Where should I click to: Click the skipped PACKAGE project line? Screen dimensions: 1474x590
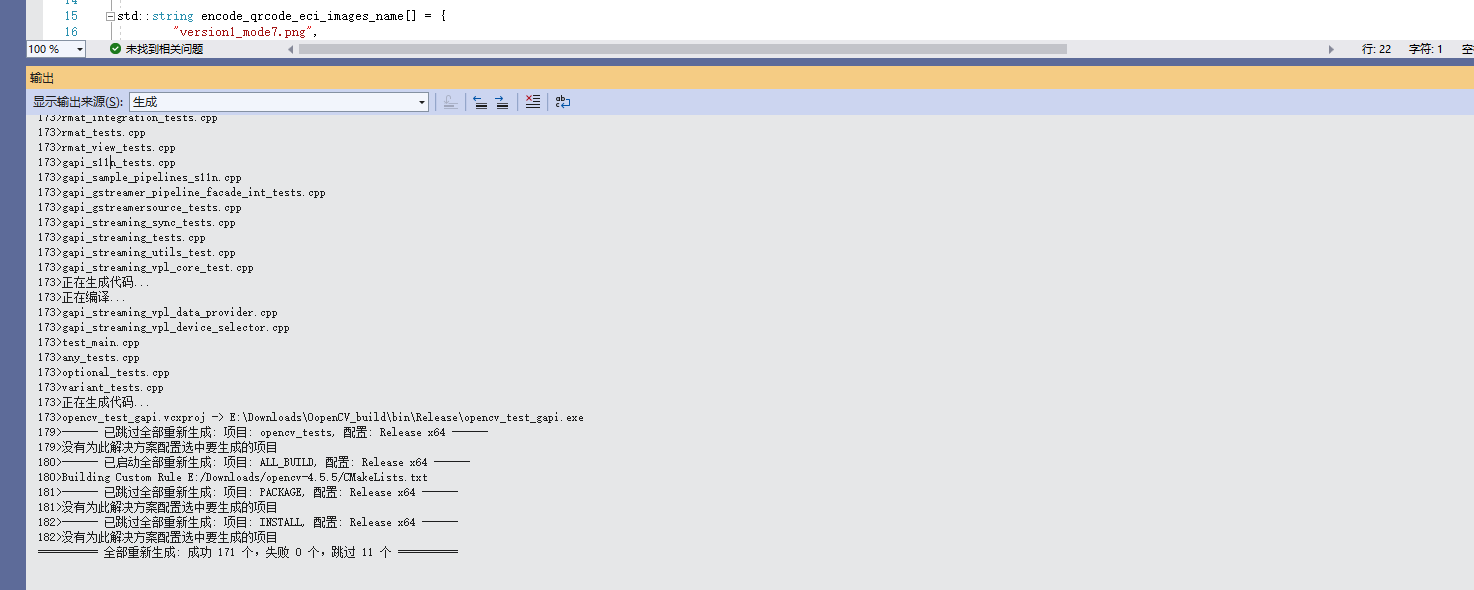coord(248,492)
